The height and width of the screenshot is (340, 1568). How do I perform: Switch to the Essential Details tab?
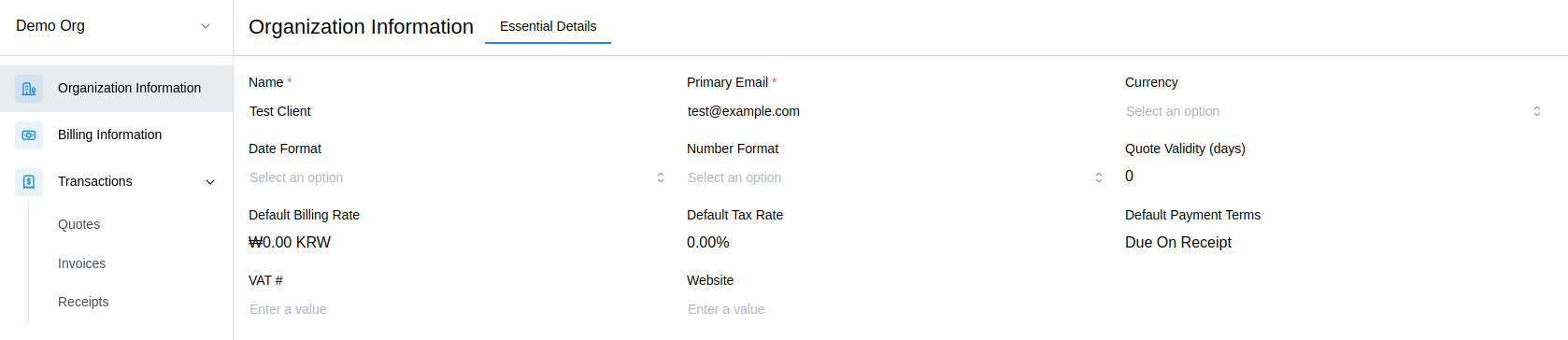click(548, 27)
